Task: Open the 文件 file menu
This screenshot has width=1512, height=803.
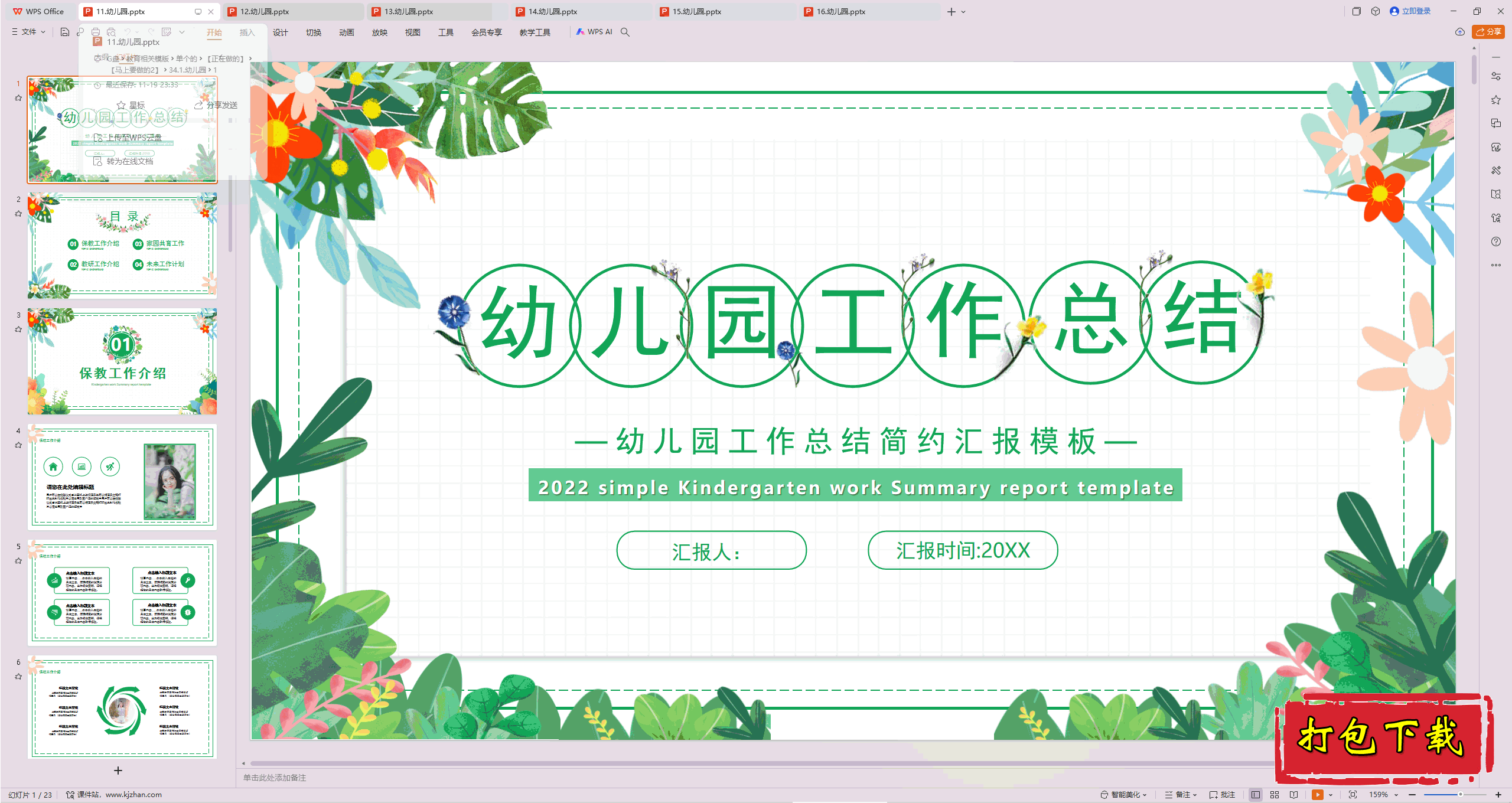Action: click(x=28, y=32)
